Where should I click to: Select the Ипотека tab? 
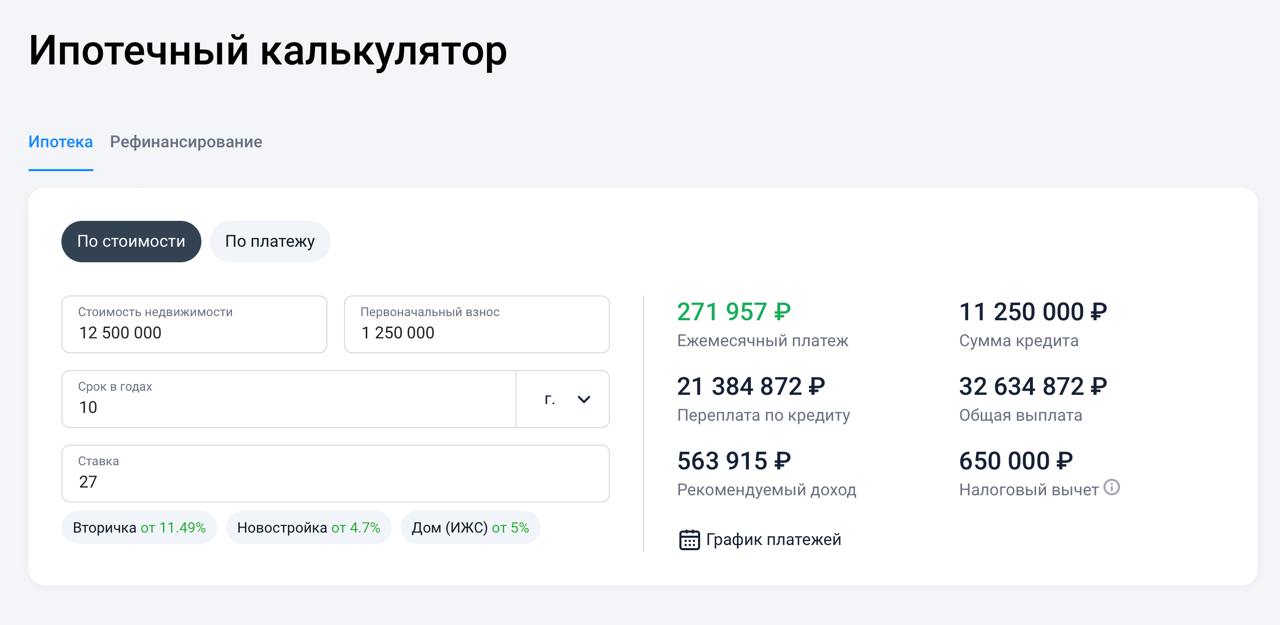coord(60,142)
